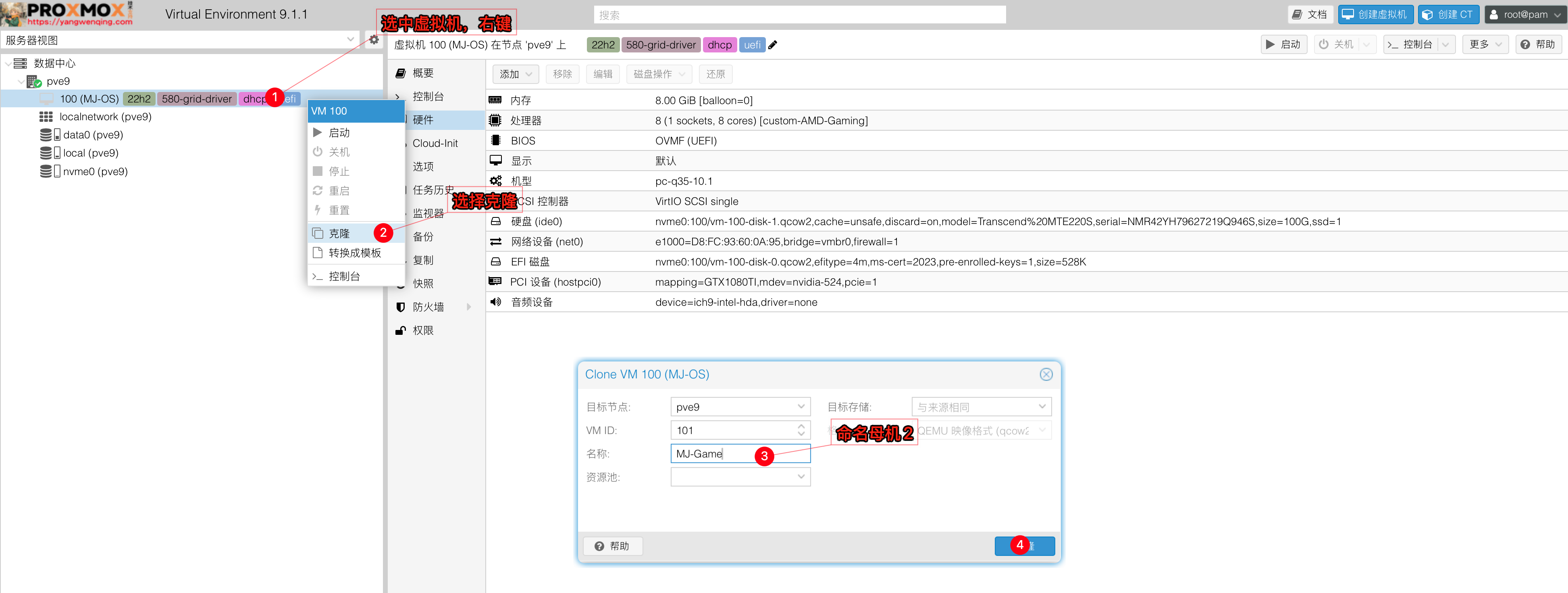Click the pencil icon to edit tags
This screenshot has height=593, width=1568.
click(x=772, y=45)
